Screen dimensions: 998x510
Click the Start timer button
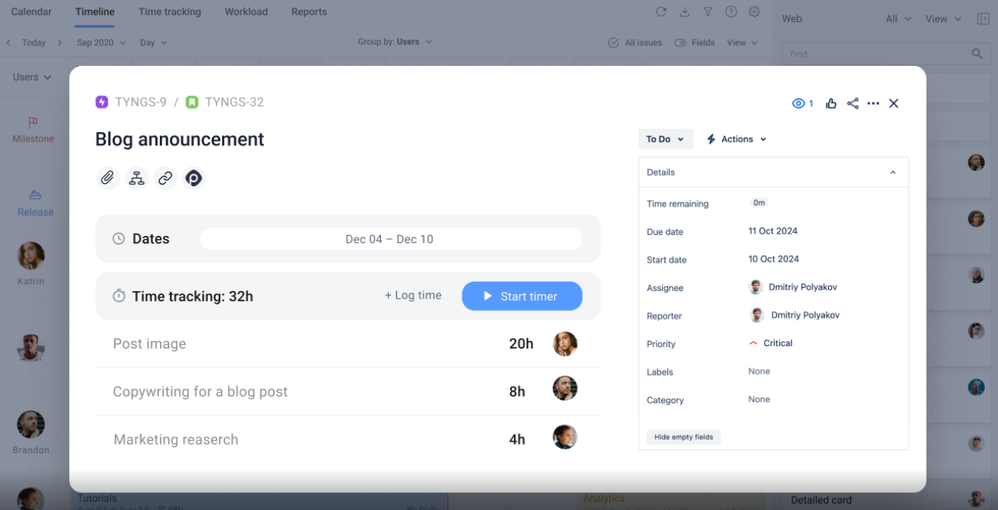(522, 296)
